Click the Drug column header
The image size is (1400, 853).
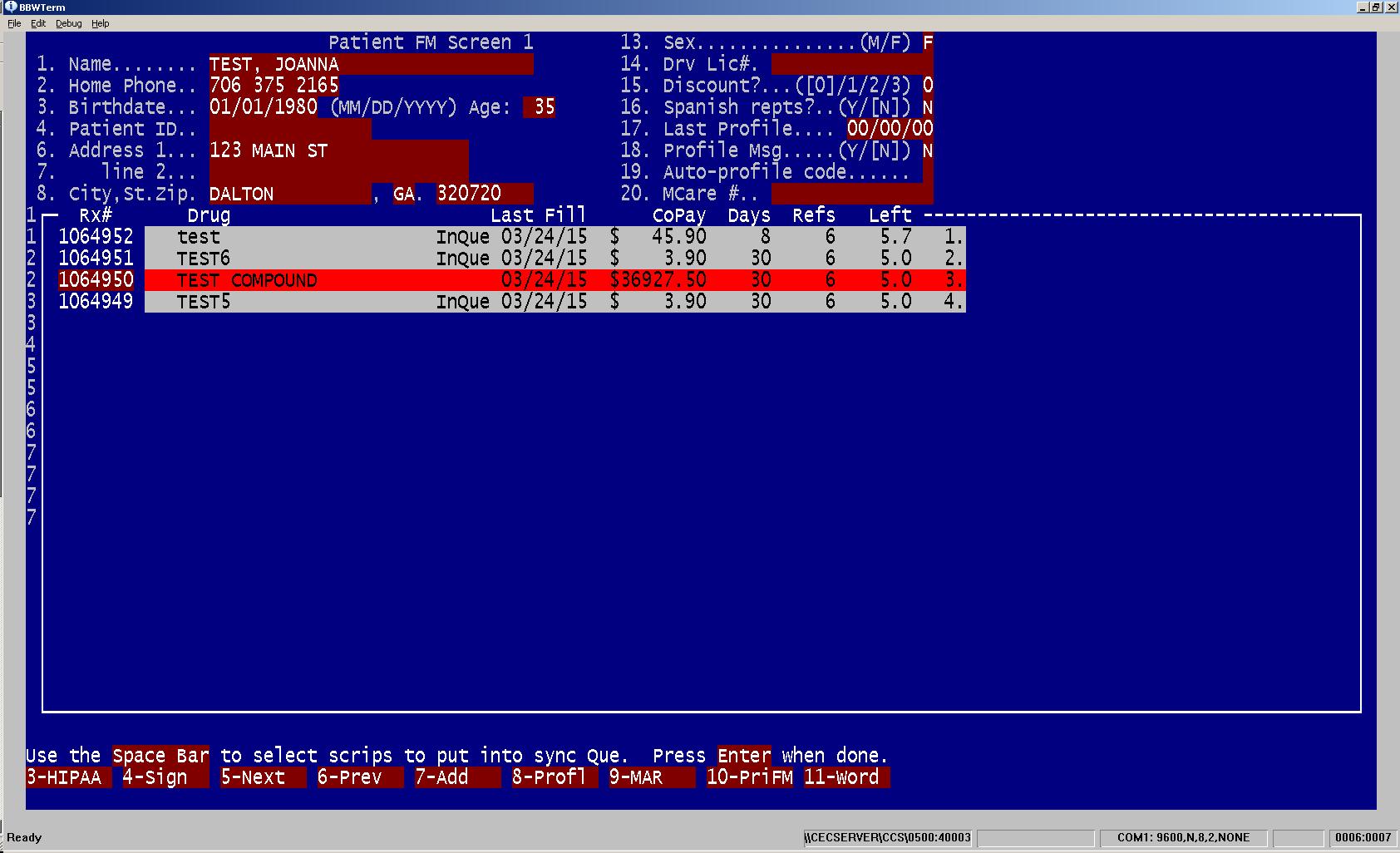(209, 215)
